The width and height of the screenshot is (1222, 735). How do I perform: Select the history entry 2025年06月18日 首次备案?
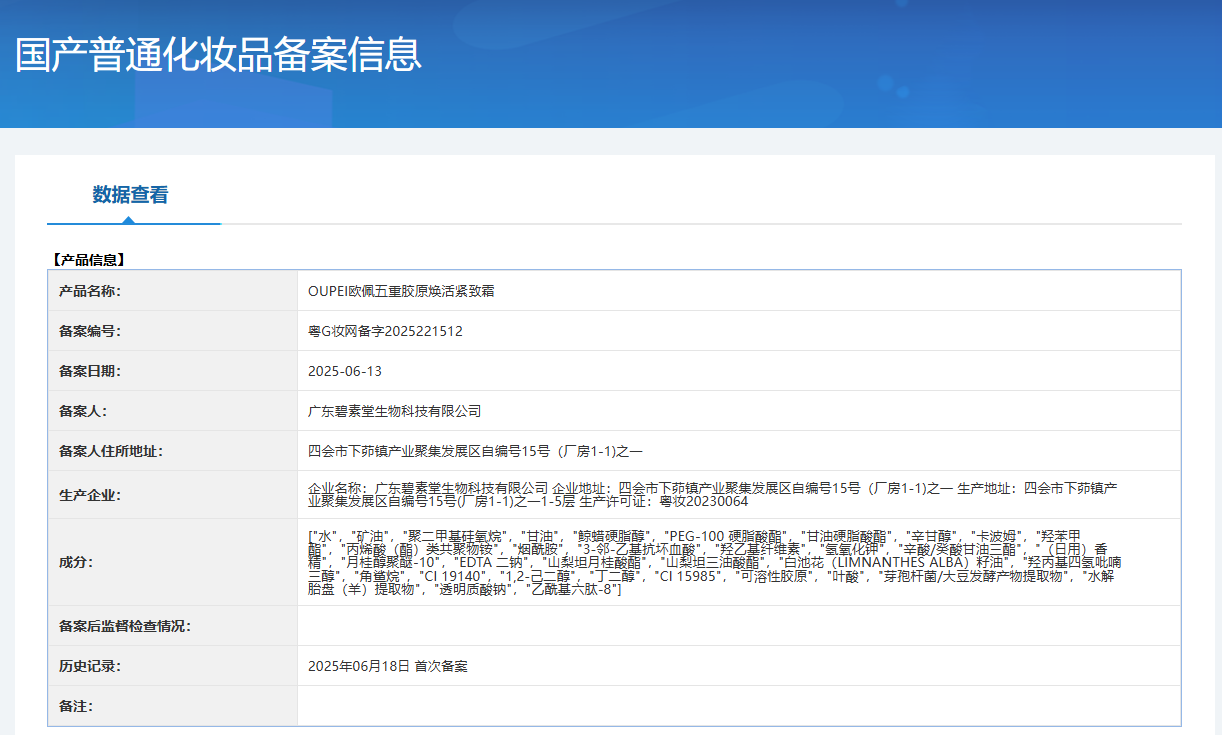coord(388,666)
